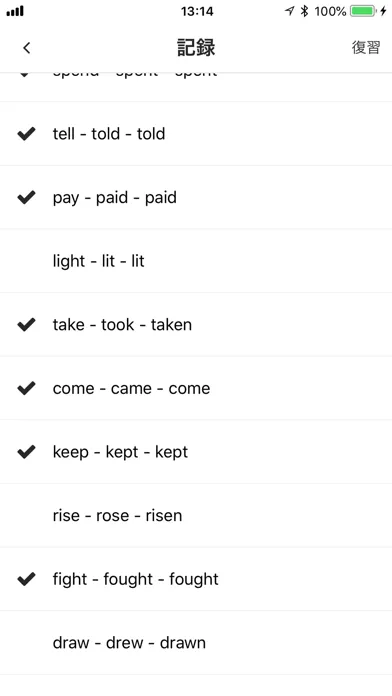The width and height of the screenshot is (392, 696).
Task: Select the keep - kept - kept text
Action: tap(120, 452)
